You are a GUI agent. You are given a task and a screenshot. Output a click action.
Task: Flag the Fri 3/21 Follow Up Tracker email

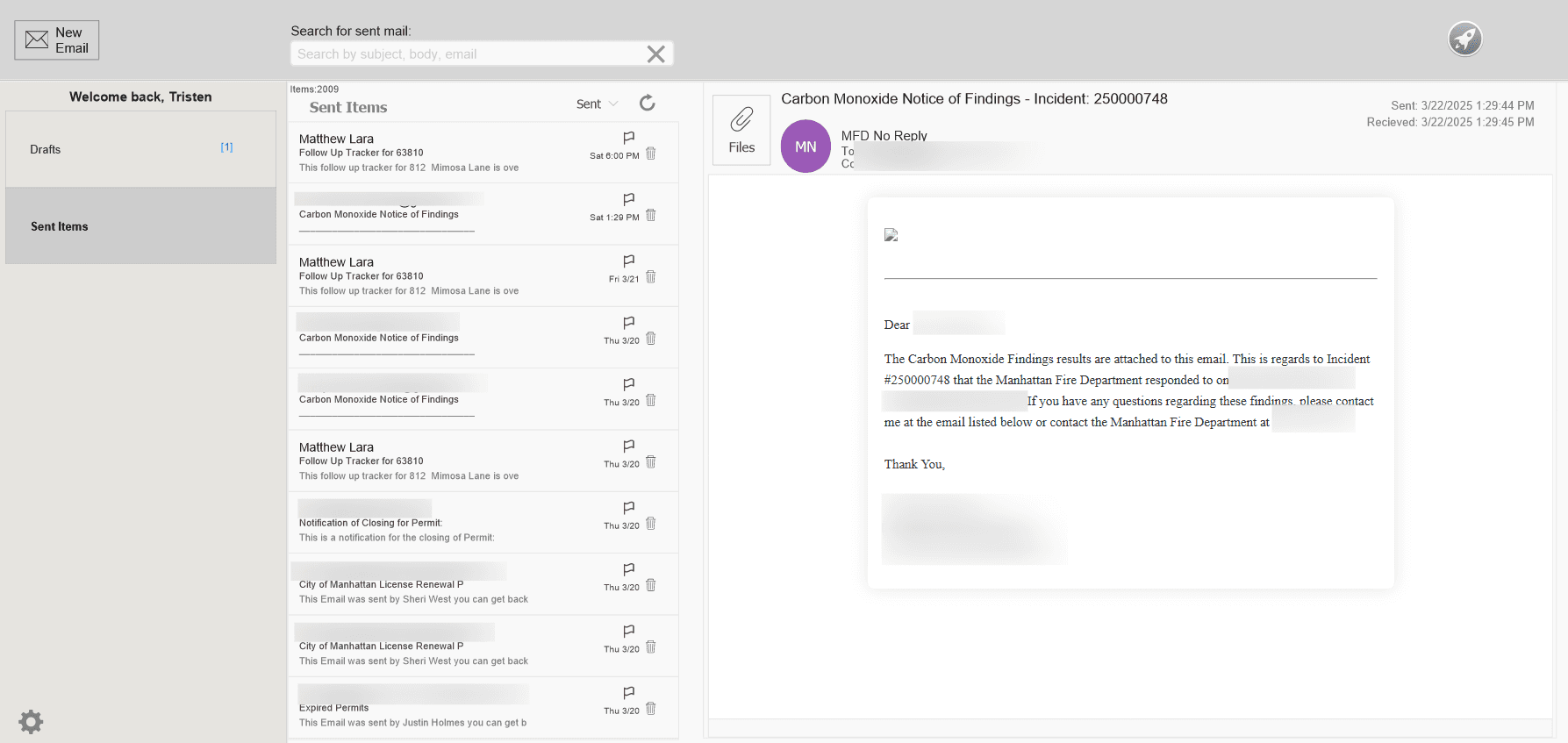628,261
